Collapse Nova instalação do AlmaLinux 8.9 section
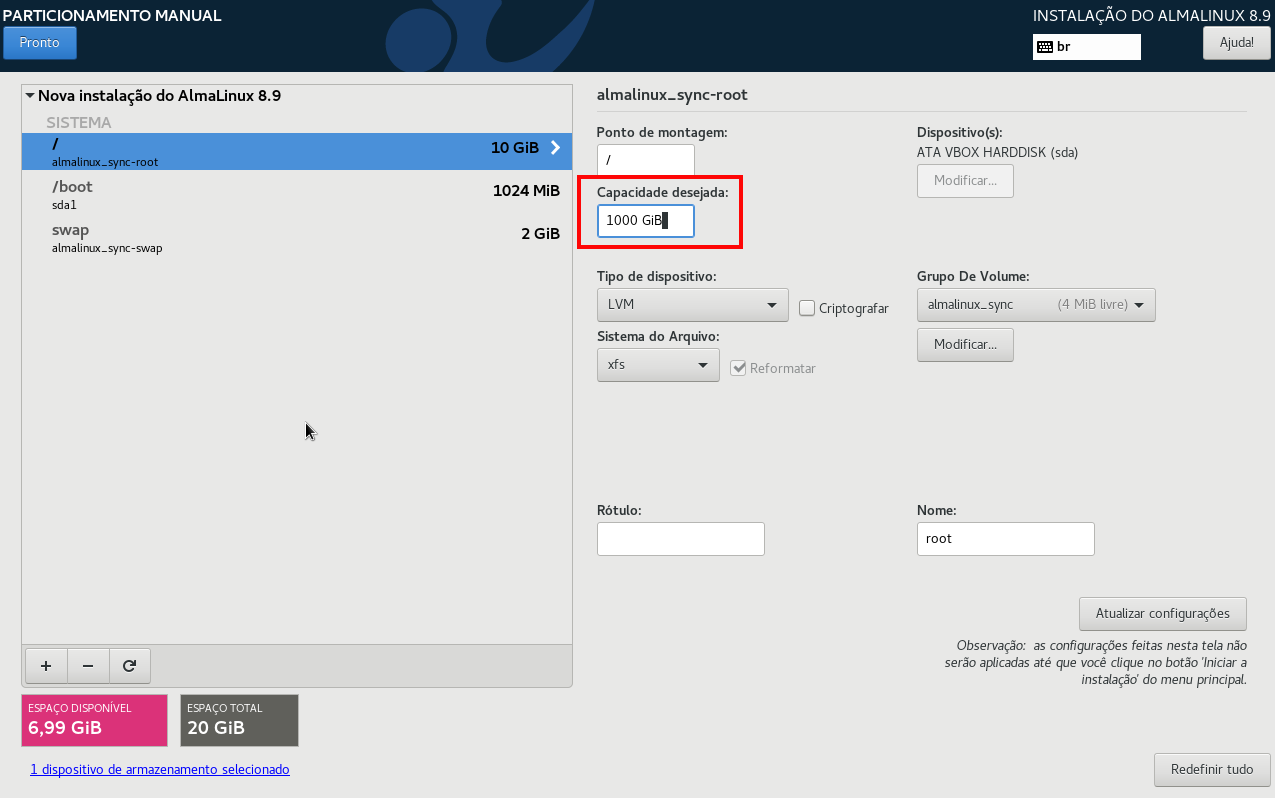 pos(30,96)
